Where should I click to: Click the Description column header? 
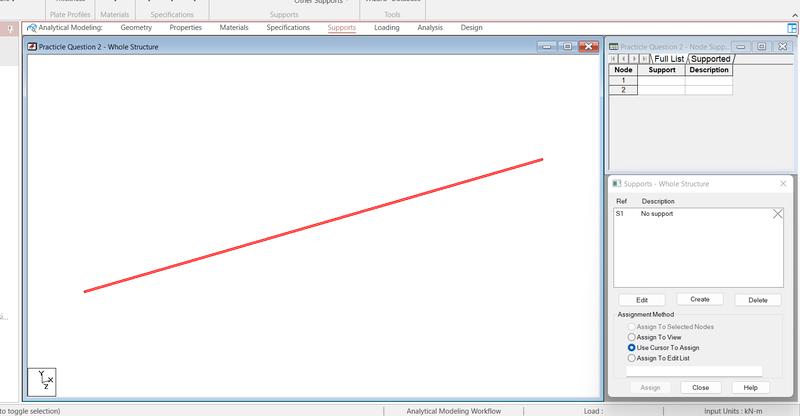[x=709, y=70]
